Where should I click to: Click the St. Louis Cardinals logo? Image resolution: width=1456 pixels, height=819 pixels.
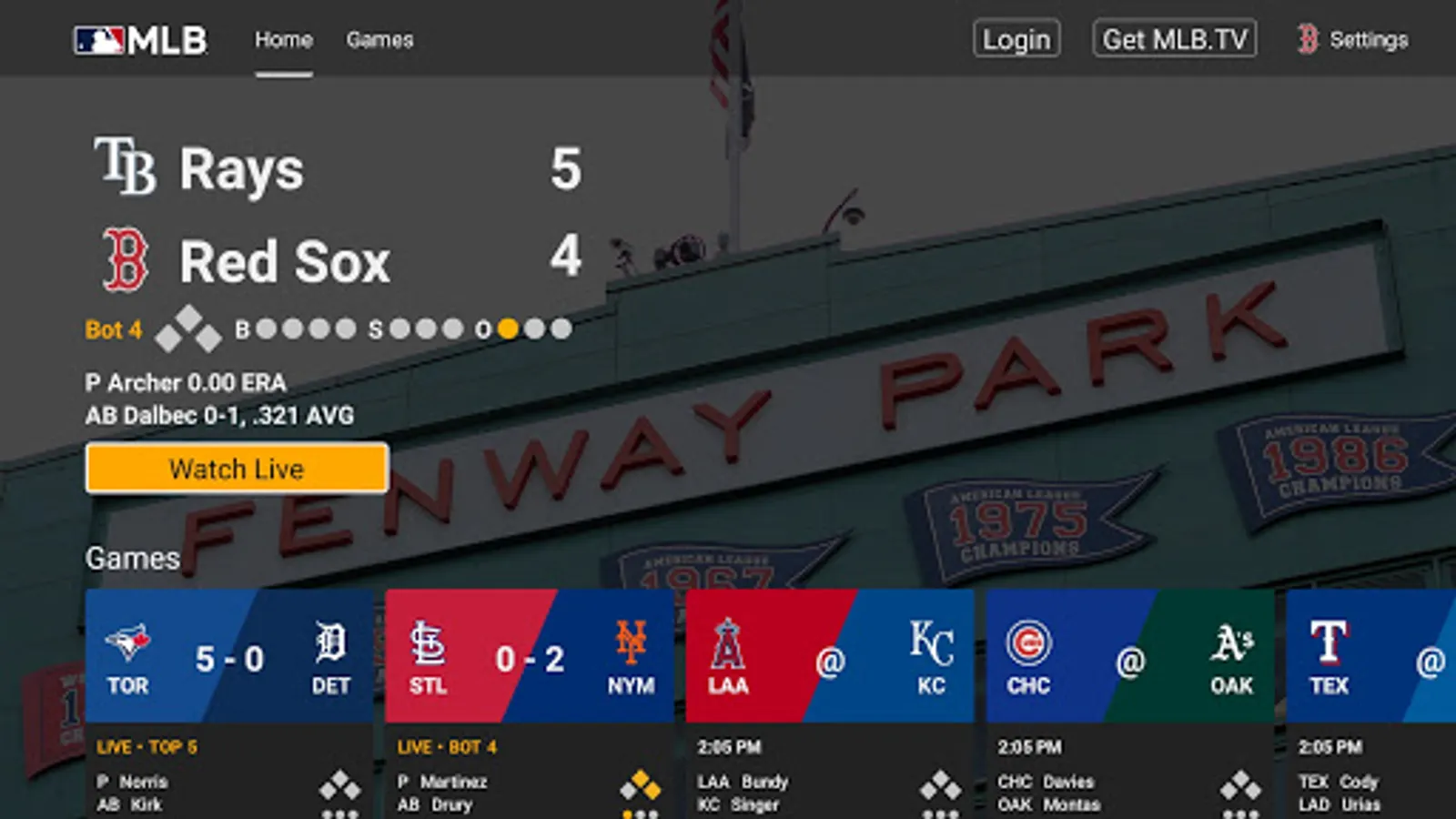[428, 642]
